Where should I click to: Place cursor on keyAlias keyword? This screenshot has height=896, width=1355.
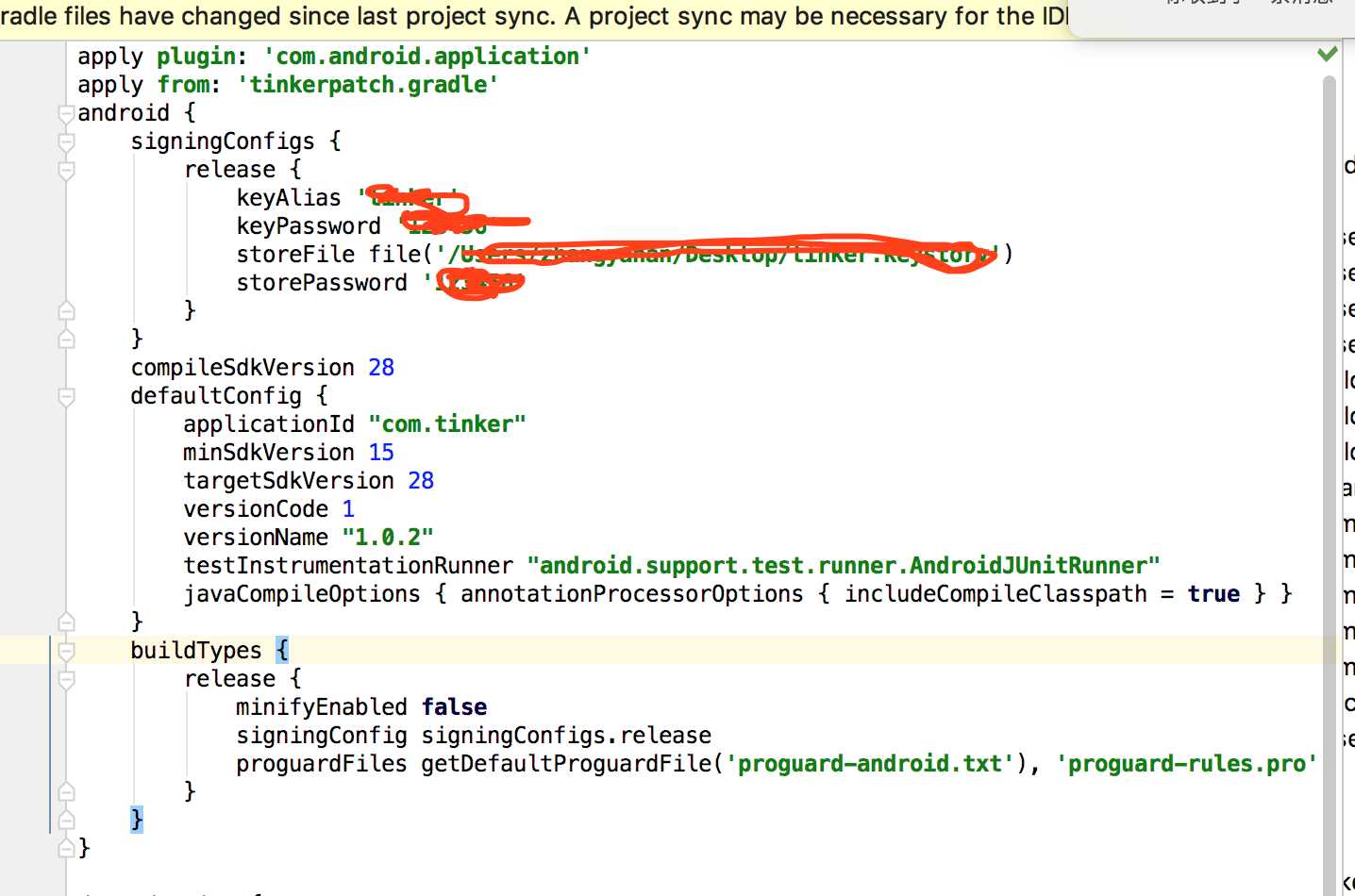(x=289, y=198)
